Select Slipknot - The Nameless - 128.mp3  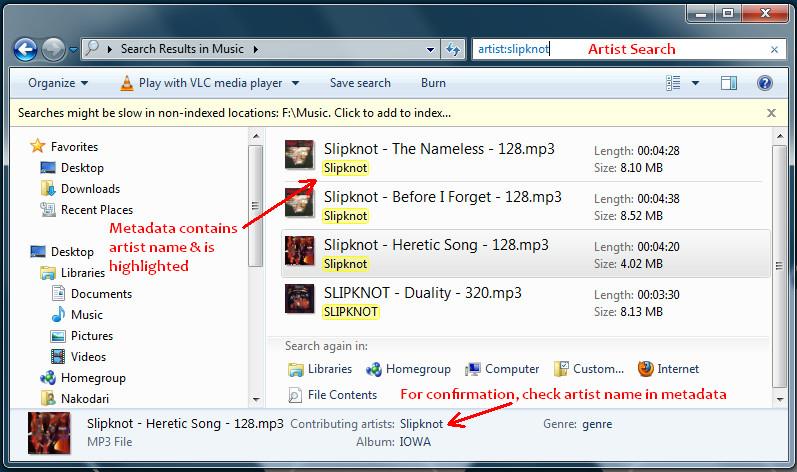[x=439, y=149]
